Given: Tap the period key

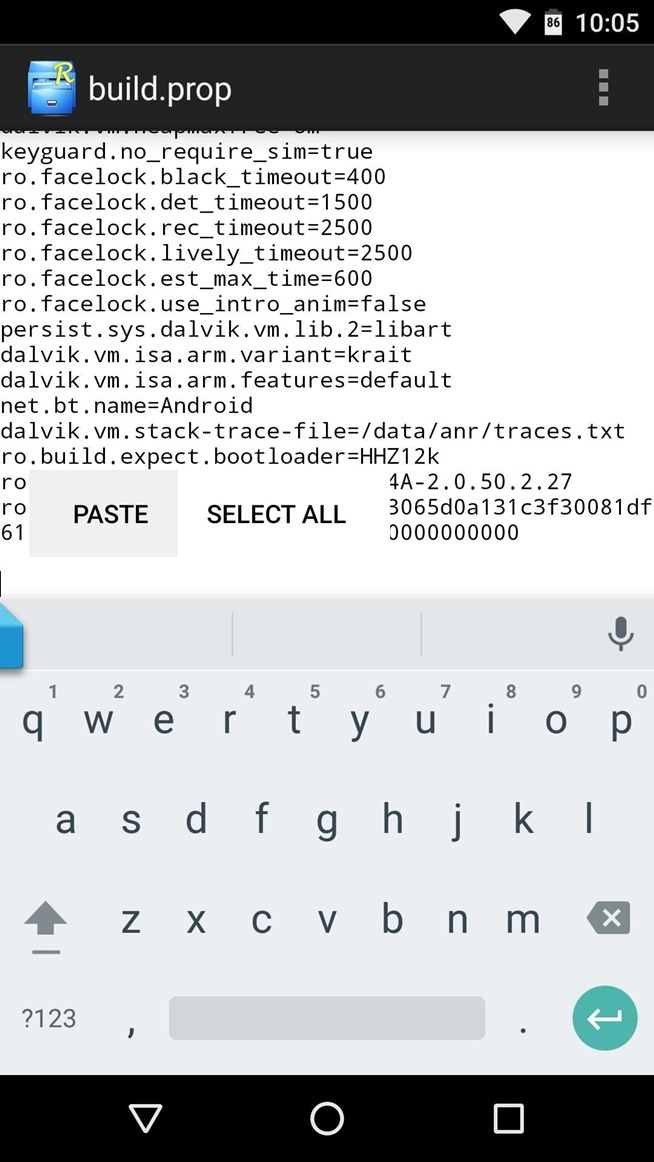Looking at the screenshot, I should point(523,1020).
